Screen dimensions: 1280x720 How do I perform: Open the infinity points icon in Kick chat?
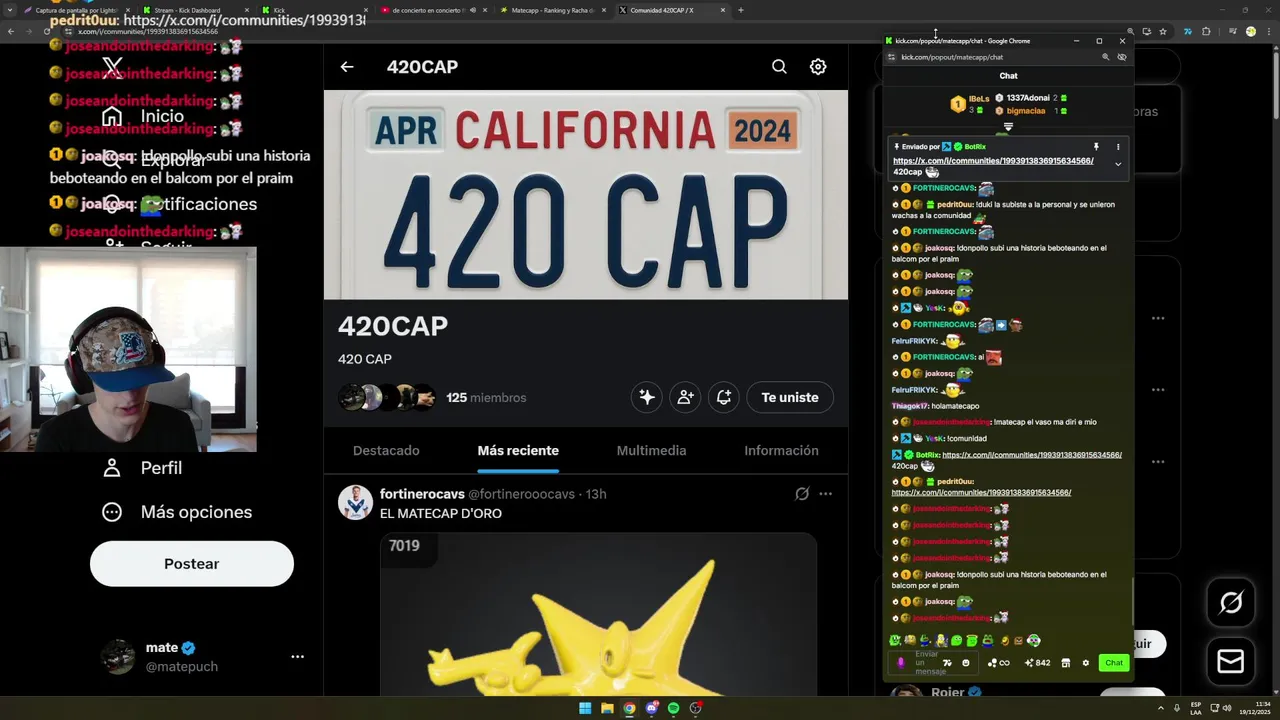(999, 663)
